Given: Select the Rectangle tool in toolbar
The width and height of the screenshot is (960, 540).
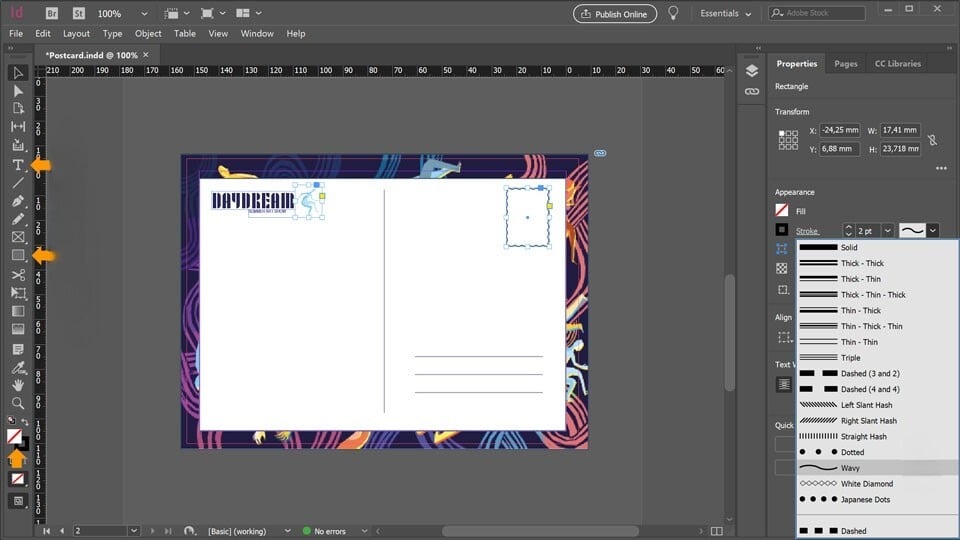Looking at the screenshot, I should [18, 256].
